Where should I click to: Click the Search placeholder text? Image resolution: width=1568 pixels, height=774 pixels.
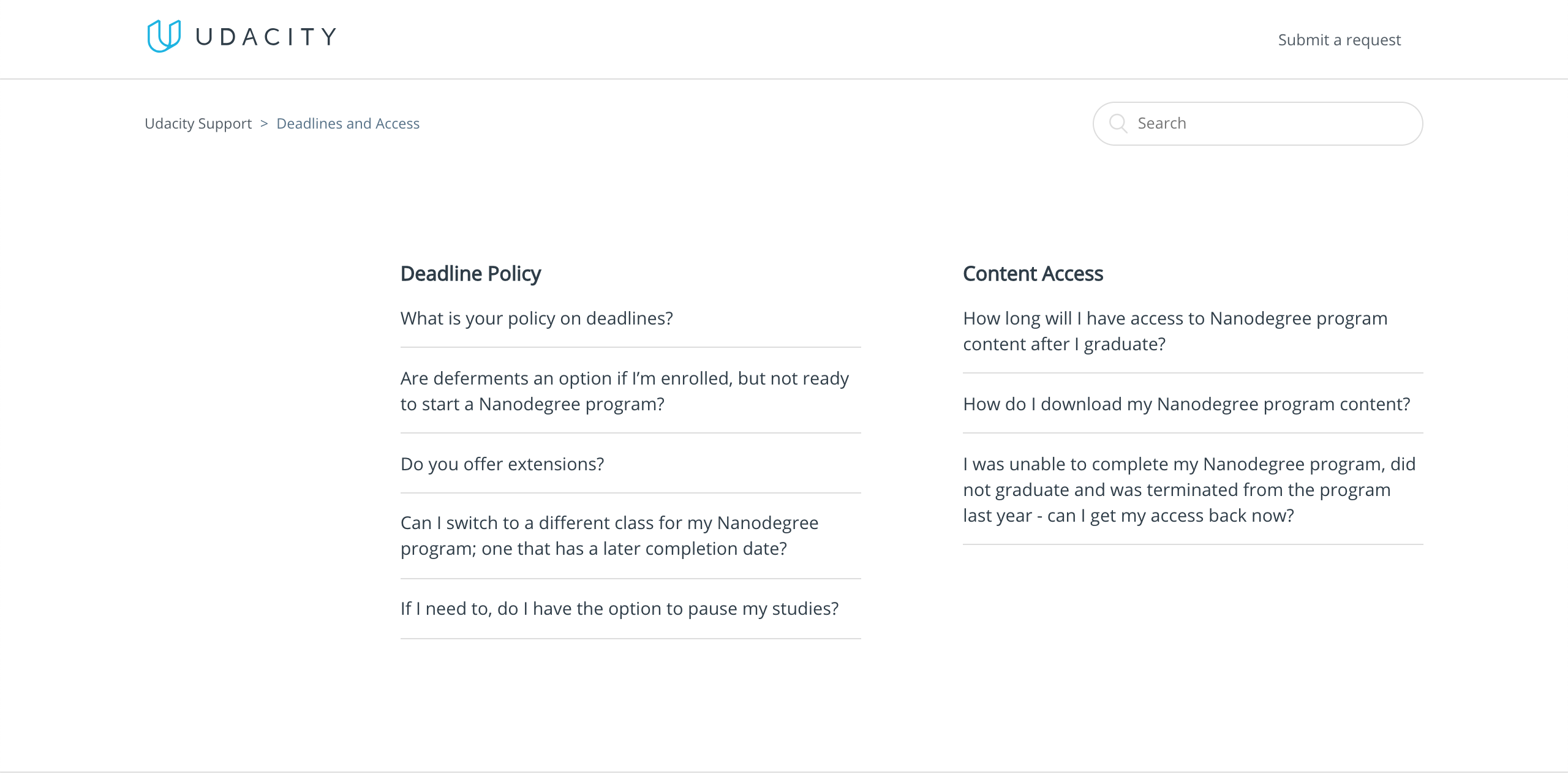click(1161, 124)
